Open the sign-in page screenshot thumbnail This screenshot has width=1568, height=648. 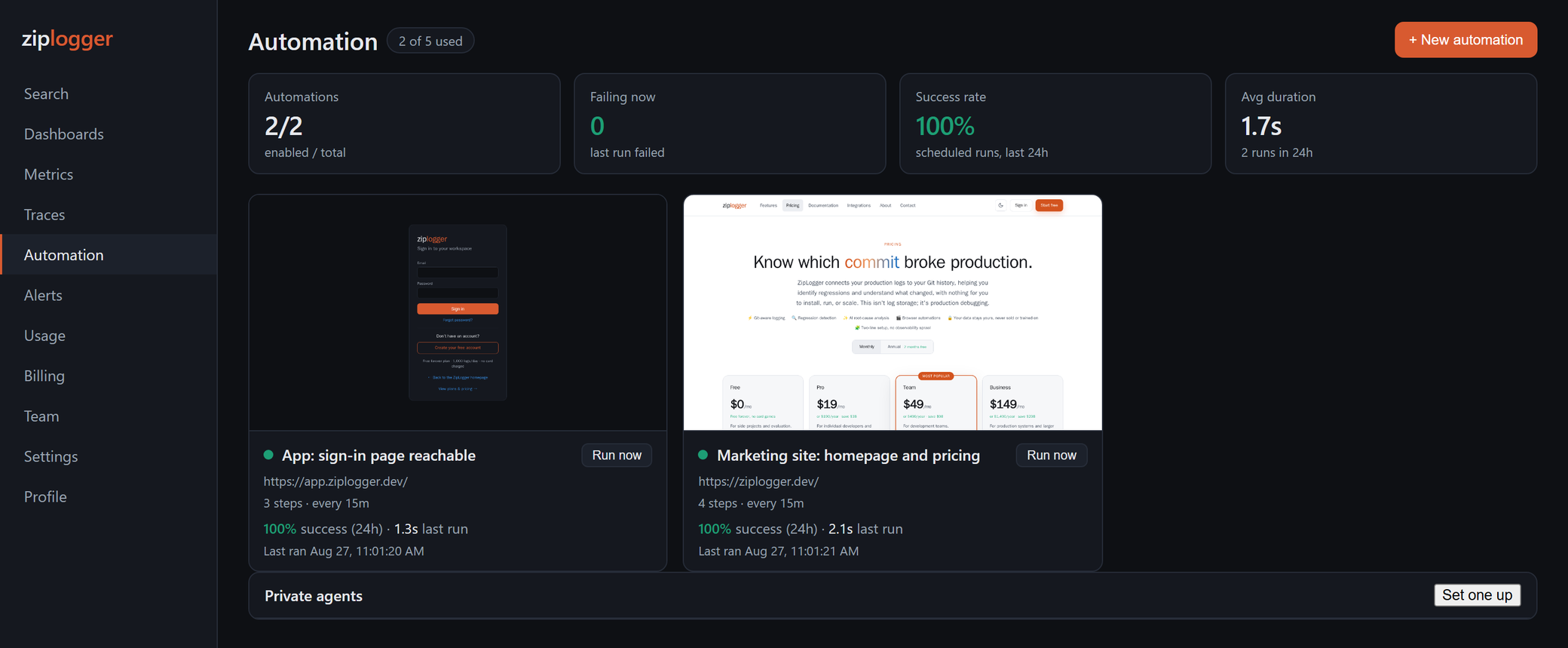pyautogui.click(x=458, y=312)
